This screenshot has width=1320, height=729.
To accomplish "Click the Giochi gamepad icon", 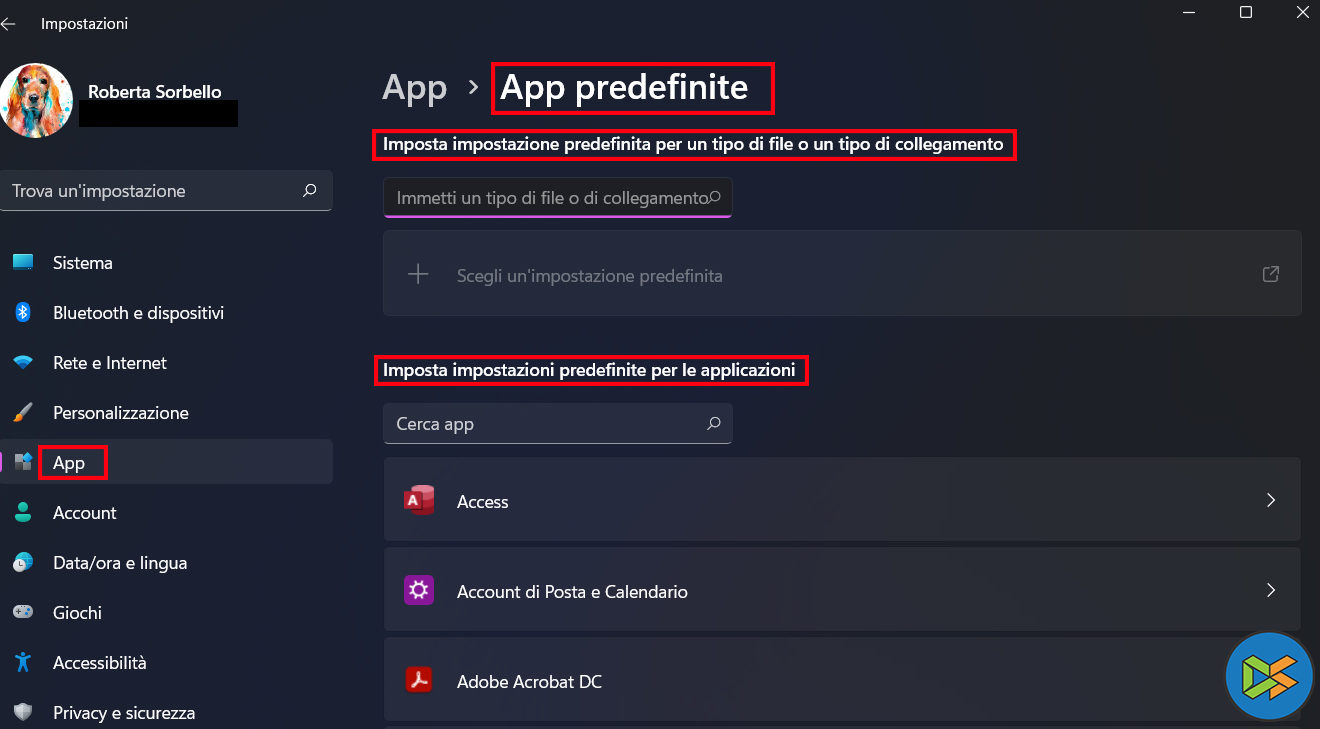I will (23, 612).
